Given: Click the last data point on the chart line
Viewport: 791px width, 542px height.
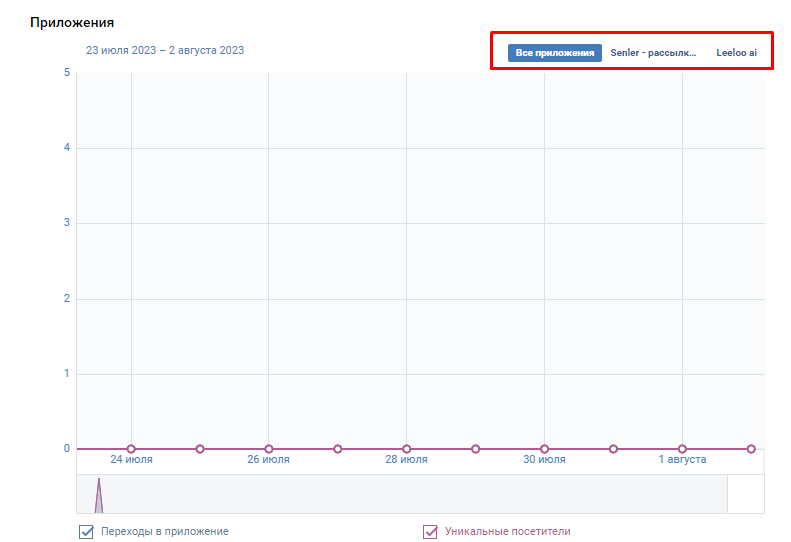Looking at the screenshot, I should tap(751, 449).
